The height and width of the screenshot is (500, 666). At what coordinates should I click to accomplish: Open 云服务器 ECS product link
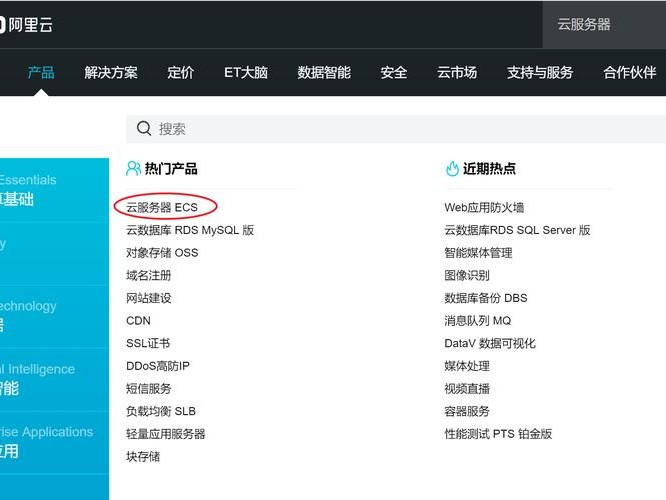coord(162,207)
